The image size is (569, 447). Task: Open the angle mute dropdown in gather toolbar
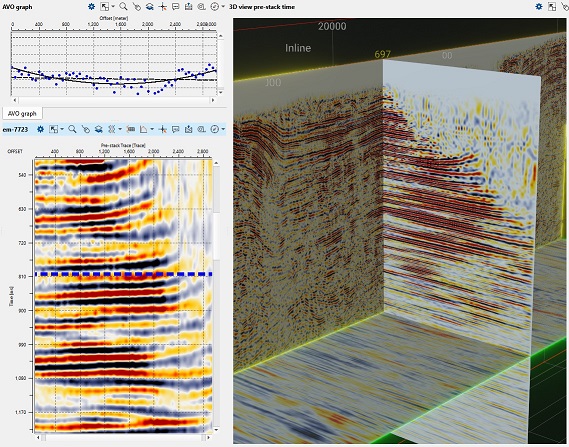(x=152, y=129)
